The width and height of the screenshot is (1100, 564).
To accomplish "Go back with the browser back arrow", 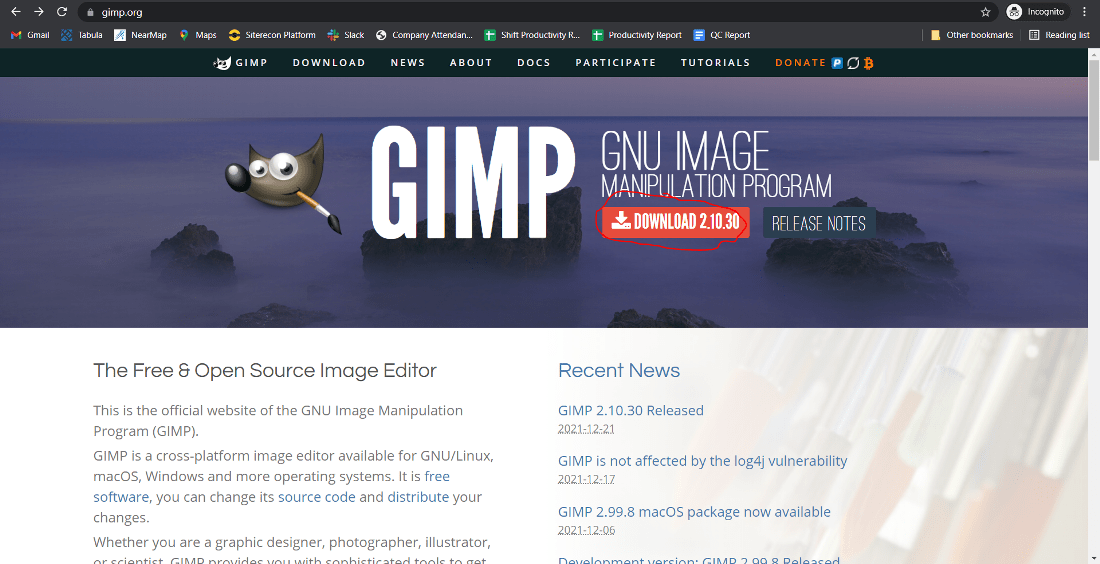I will (15, 12).
